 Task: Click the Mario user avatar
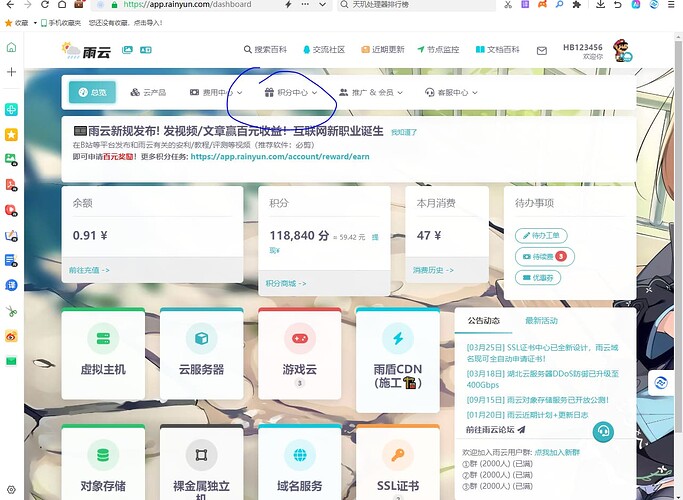click(622, 50)
